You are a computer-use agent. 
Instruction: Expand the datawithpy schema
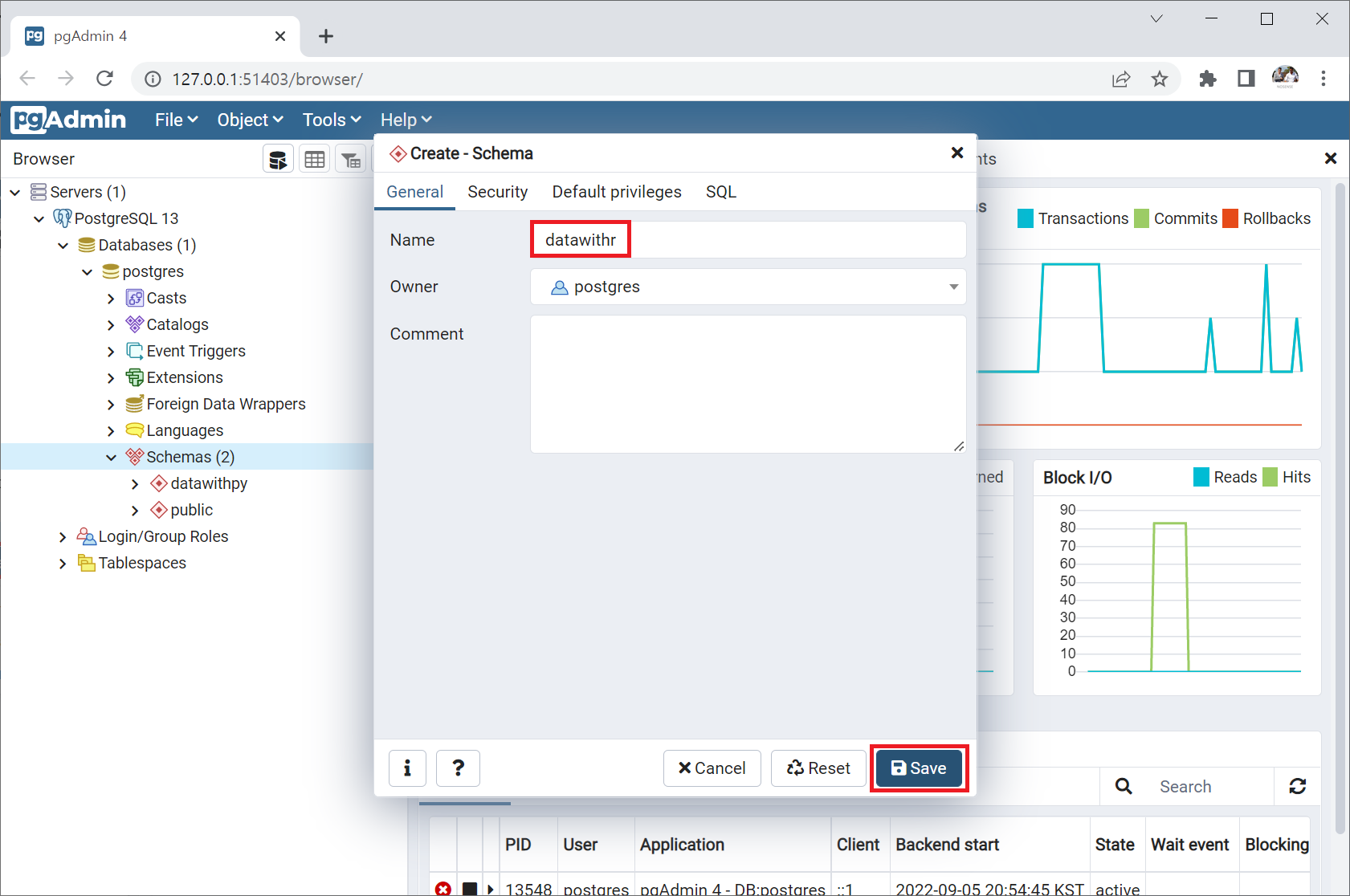[x=135, y=483]
